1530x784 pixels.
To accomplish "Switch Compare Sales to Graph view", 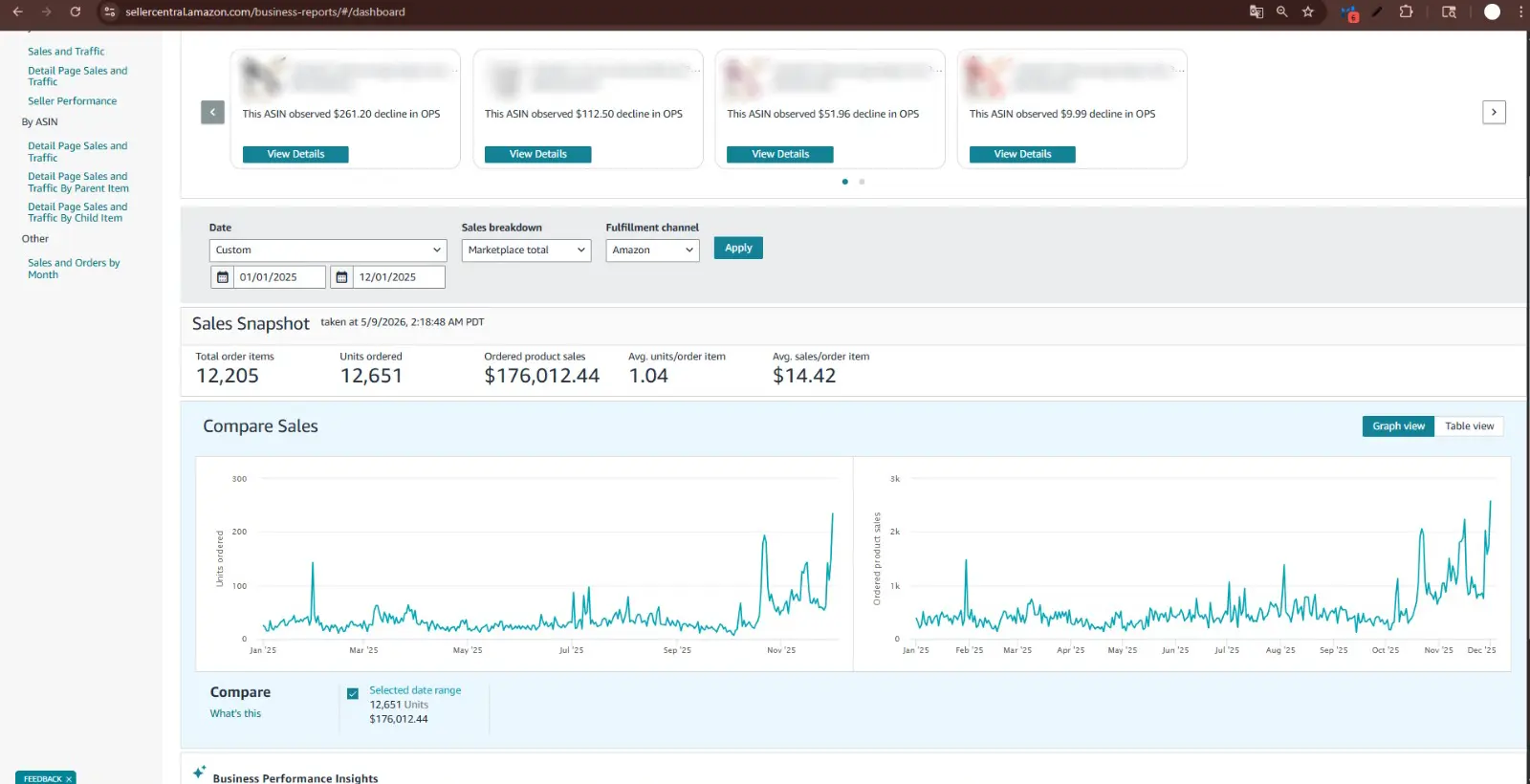I will 1398,426.
